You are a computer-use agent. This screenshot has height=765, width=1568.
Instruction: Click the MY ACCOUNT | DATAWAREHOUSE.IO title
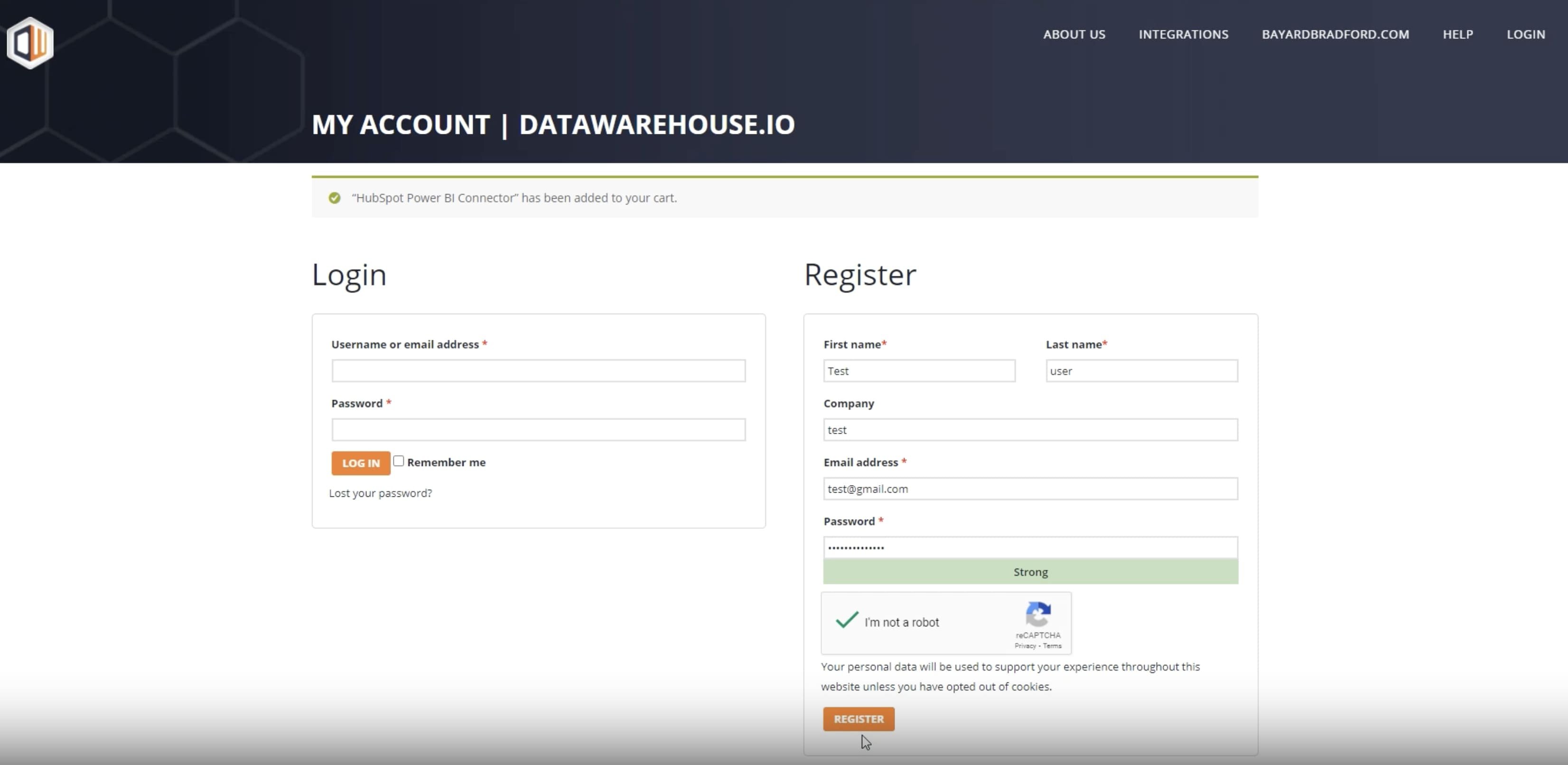pos(553,125)
